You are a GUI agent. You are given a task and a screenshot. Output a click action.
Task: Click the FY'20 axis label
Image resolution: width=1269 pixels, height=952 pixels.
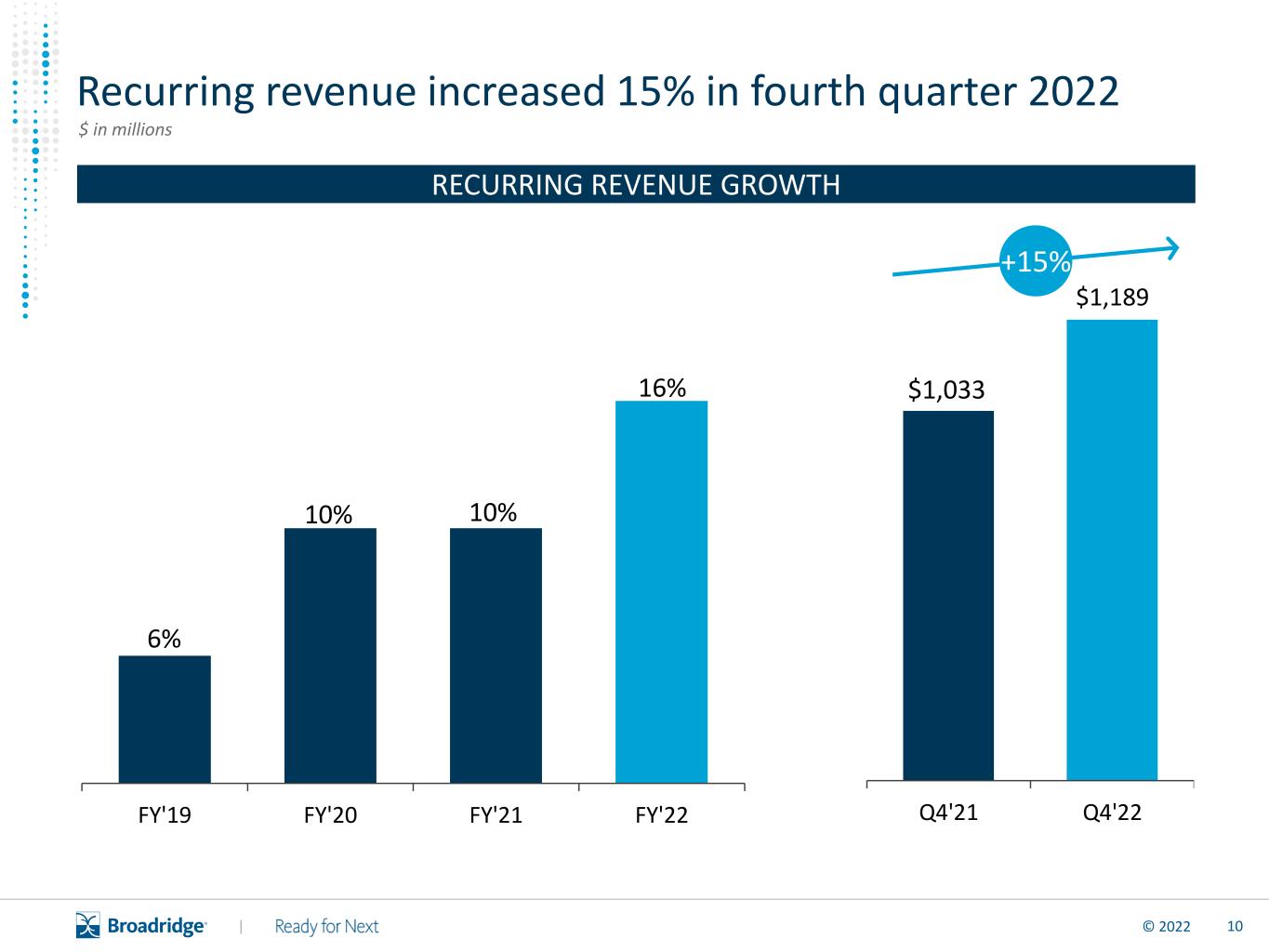point(330,815)
